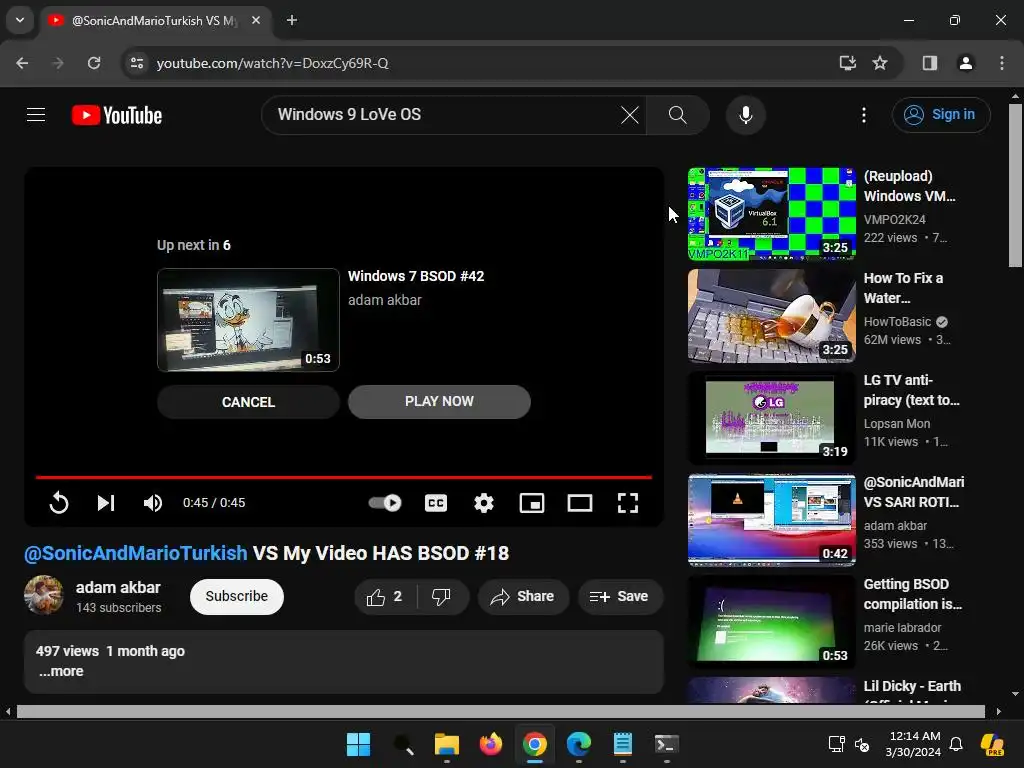Click the magnifier search button
This screenshot has width=1024, height=768.
[x=677, y=115]
